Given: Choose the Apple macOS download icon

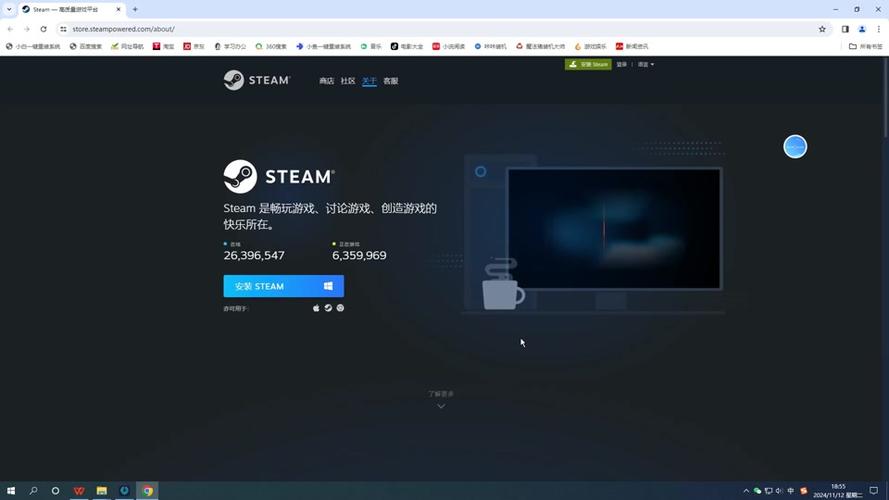Looking at the screenshot, I should pos(316,308).
